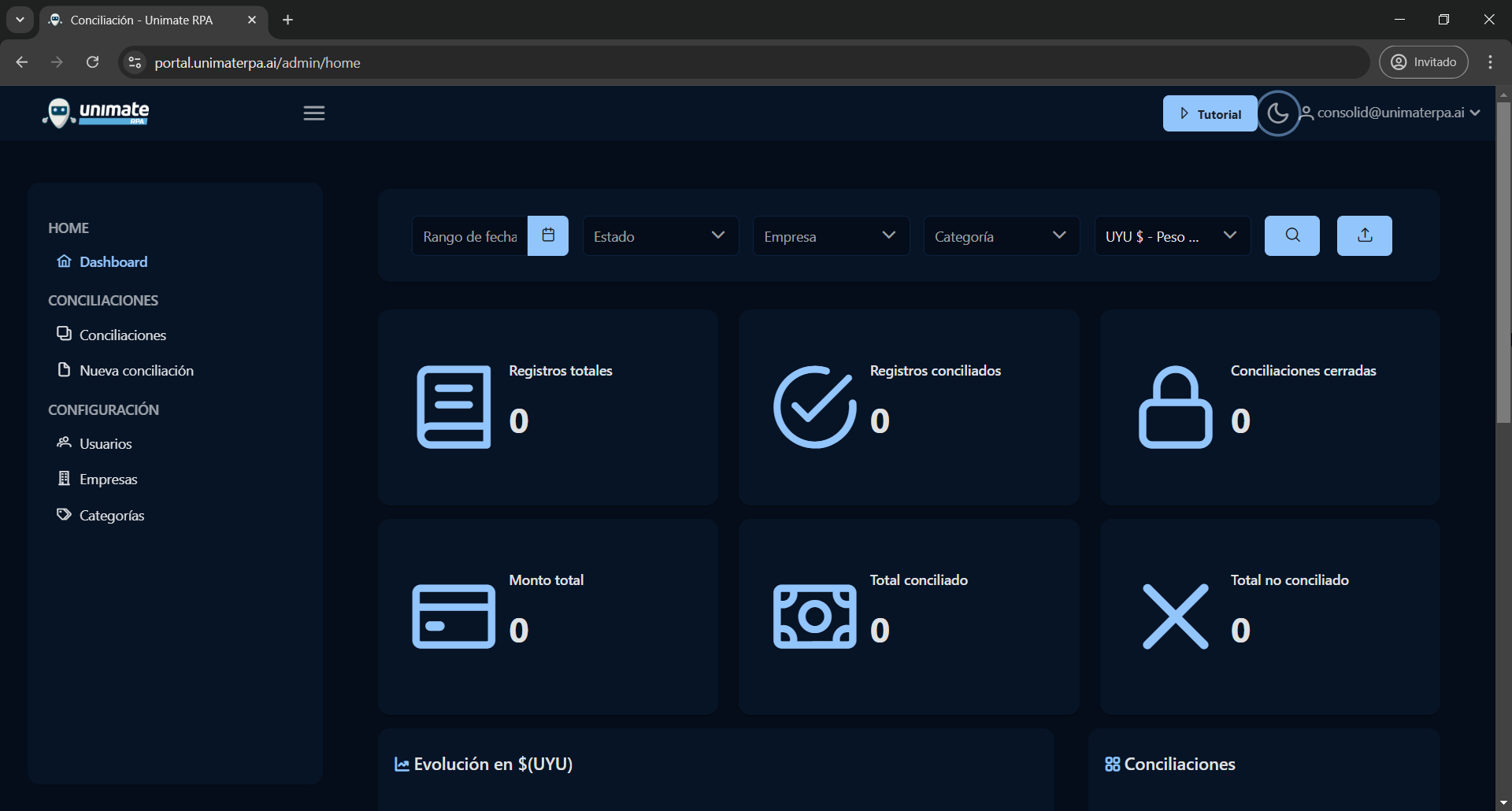Open Conciliaciones in the sidebar
Image resolution: width=1512 pixels, height=811 pixels.
coord(112,335)
